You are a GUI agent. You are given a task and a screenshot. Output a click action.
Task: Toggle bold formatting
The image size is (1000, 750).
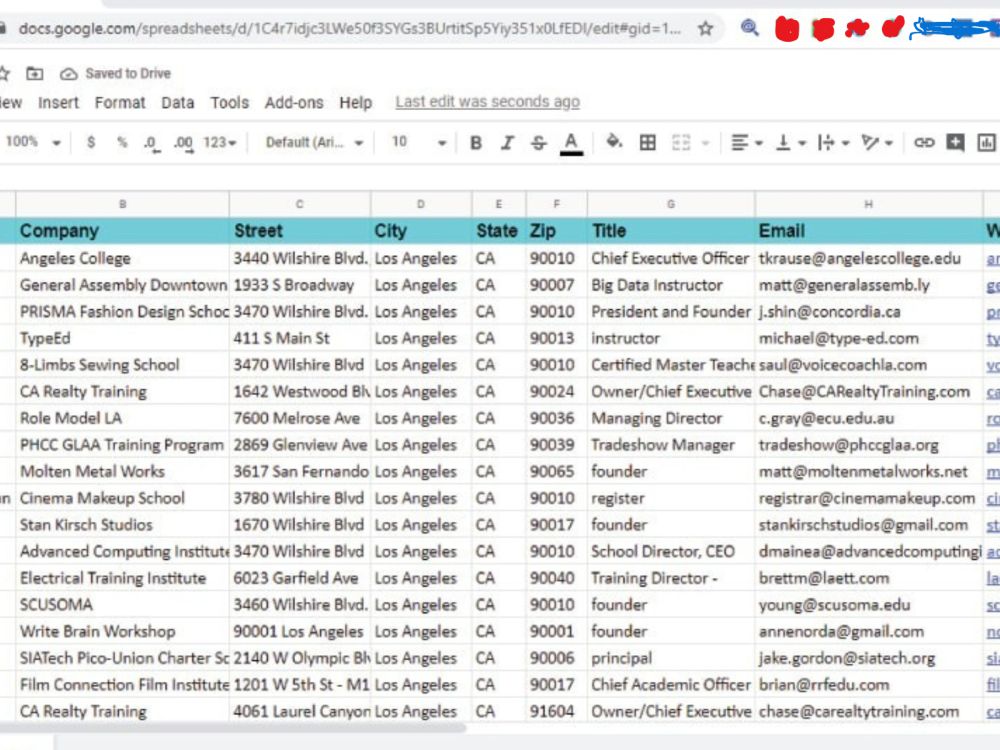click(476, 142)
